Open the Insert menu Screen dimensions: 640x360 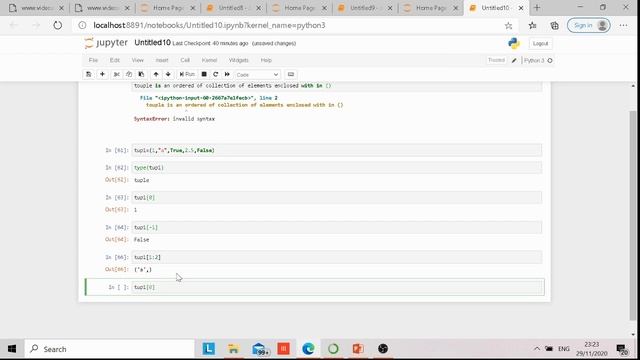(162, 60)
